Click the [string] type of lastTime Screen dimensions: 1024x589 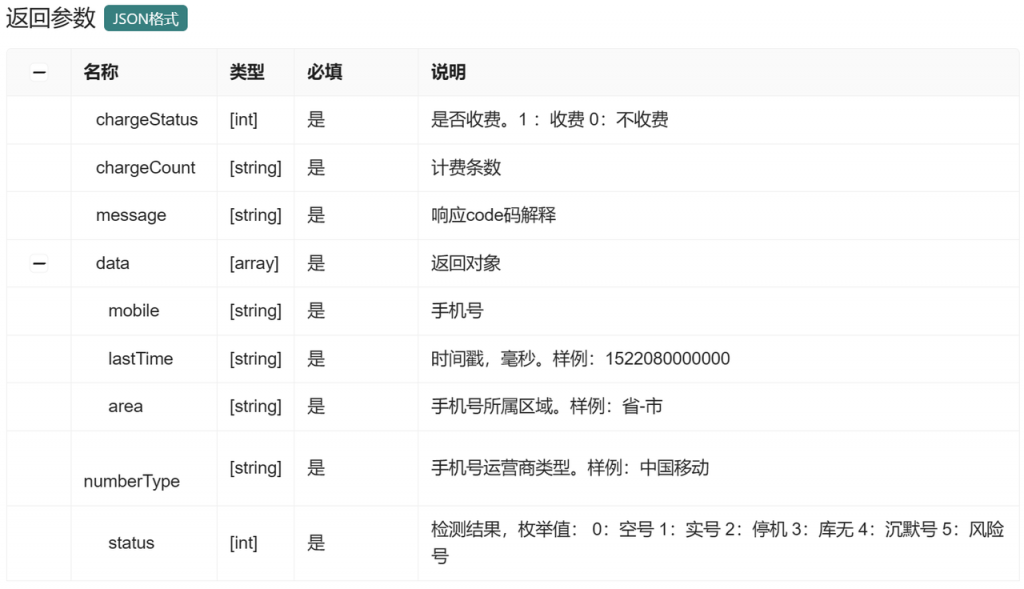click(255, 358)
